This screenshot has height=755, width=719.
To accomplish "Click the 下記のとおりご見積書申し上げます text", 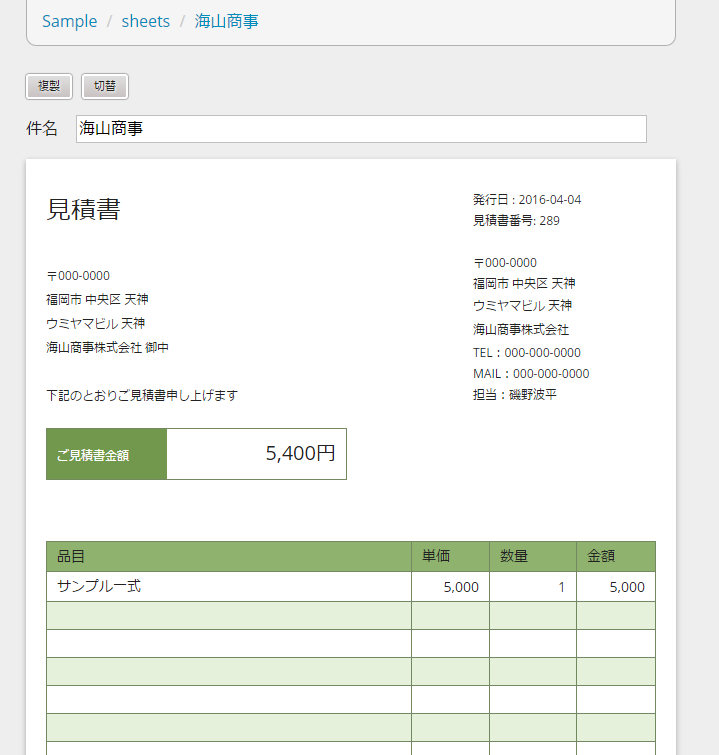I will [142, 395].
